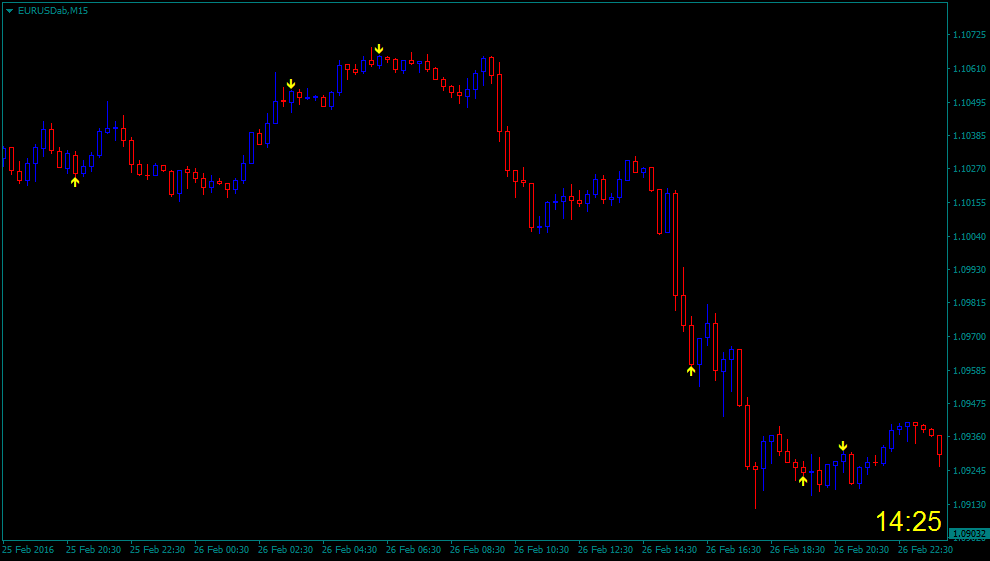Click the 25 Feb 22:30 time label
The width and height of the screenshot is (990, 561).
click(157, 550)
